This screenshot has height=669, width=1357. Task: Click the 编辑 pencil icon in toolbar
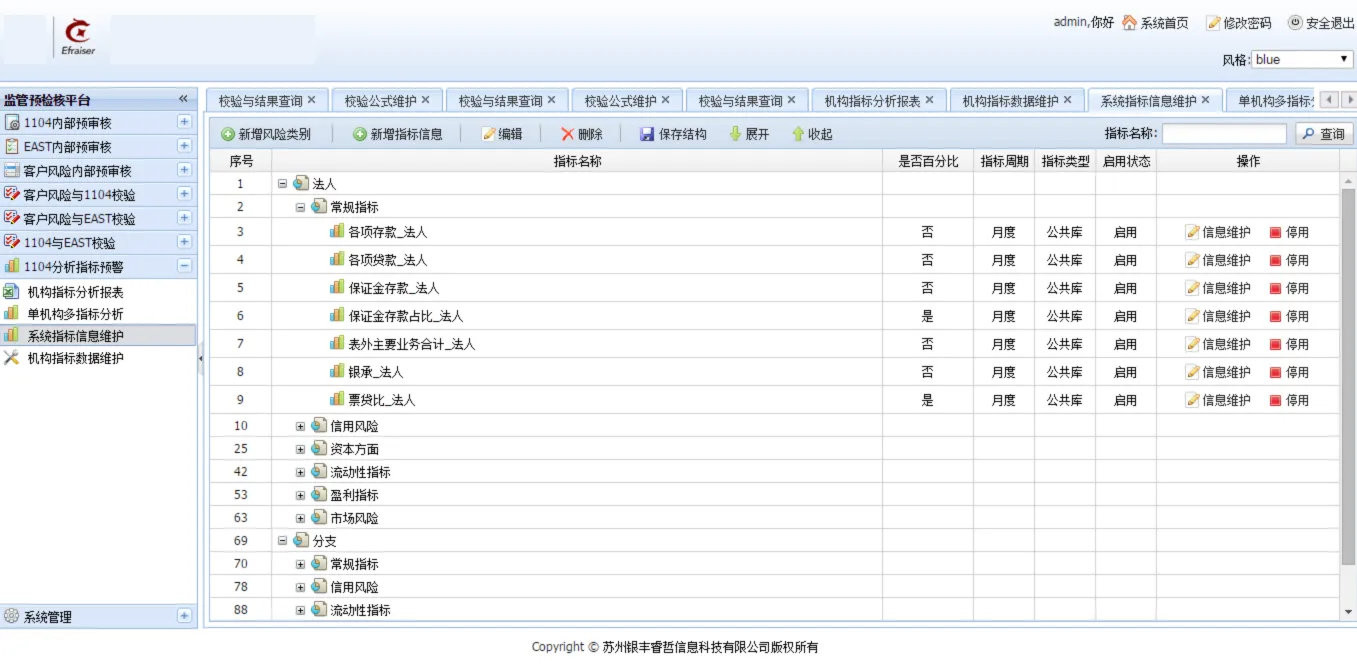(489, 134)
